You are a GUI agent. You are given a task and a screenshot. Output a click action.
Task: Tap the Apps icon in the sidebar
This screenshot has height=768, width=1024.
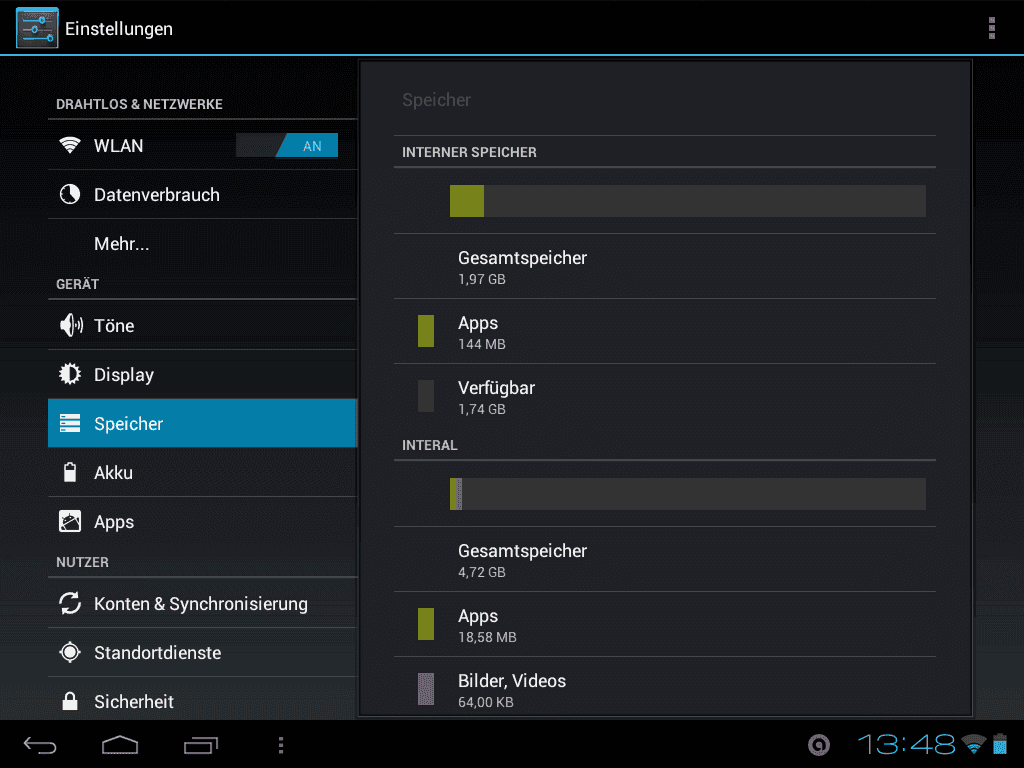pos(70,521)
